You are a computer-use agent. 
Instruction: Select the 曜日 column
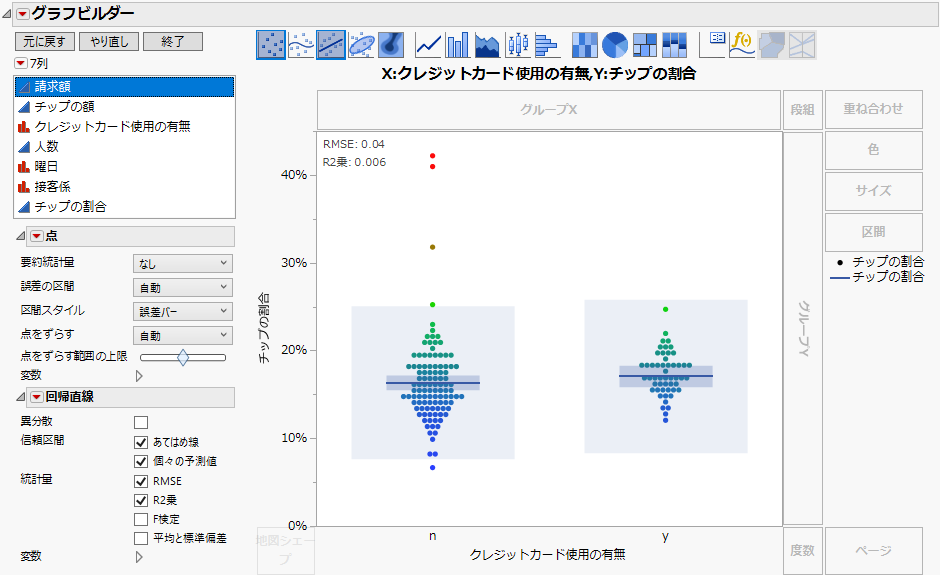pyautogui.click(x=125, y=167)
